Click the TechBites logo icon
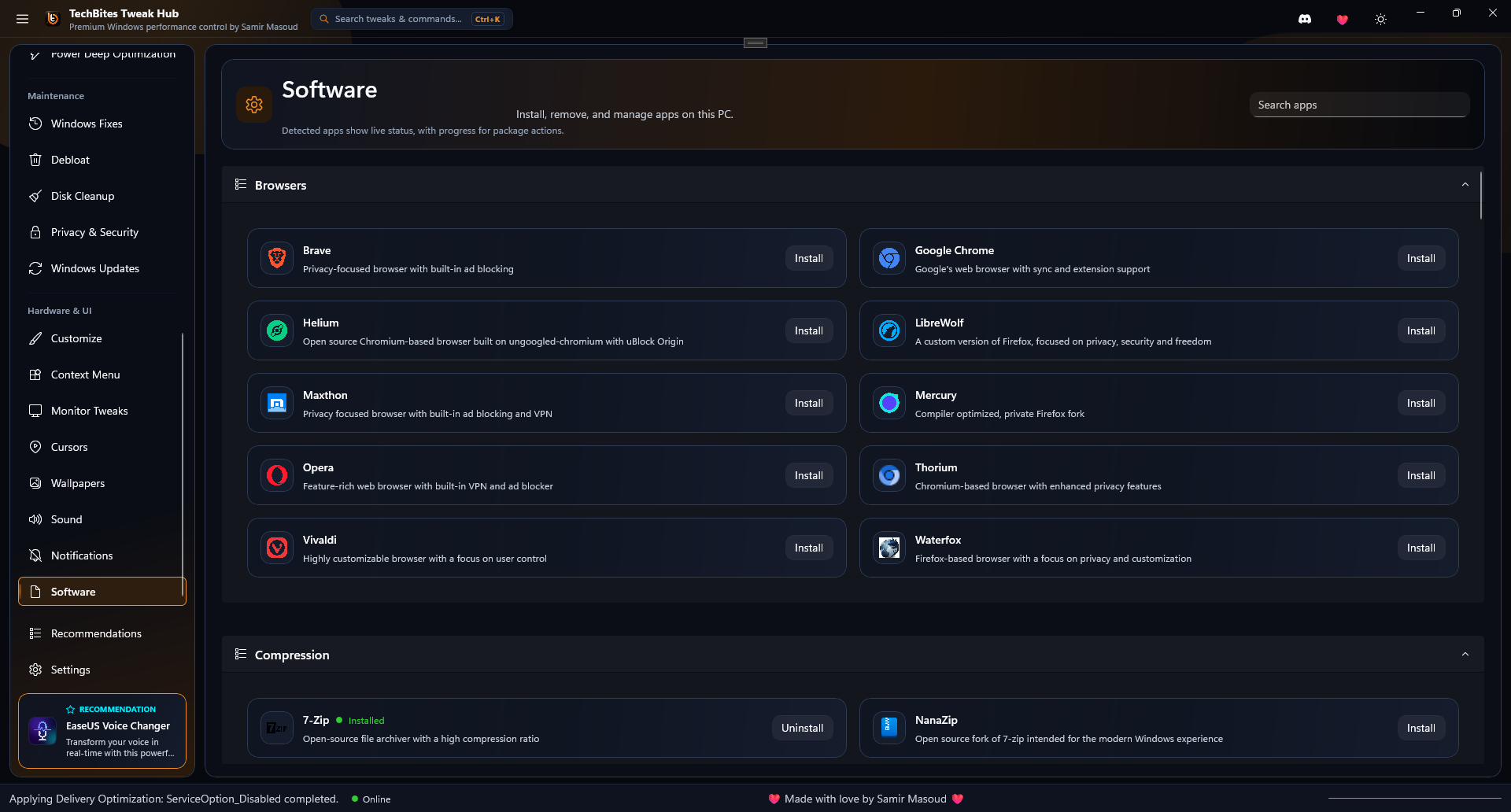 tap(53, 19)
